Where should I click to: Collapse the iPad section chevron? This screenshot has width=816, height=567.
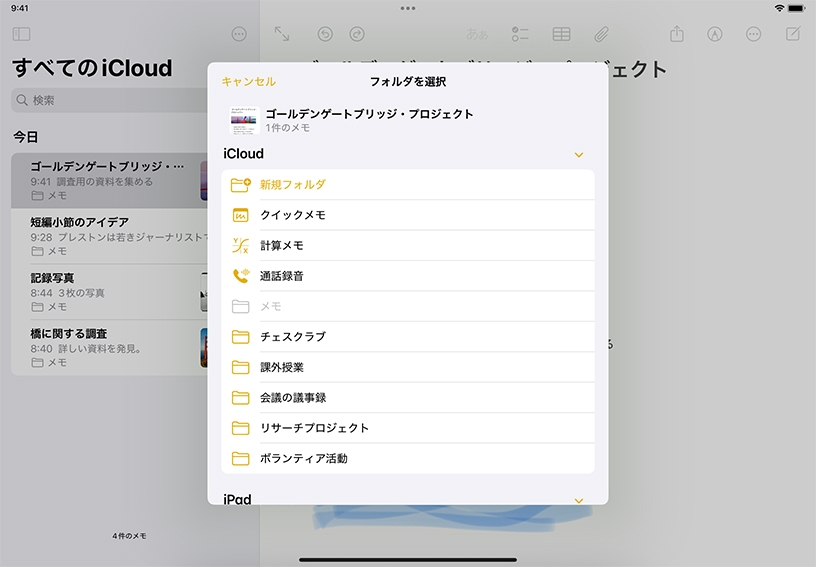pos(578,500)
